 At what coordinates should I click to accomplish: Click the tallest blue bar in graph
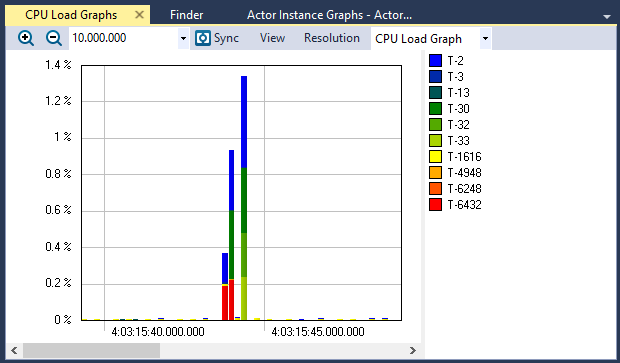[244, 122]
